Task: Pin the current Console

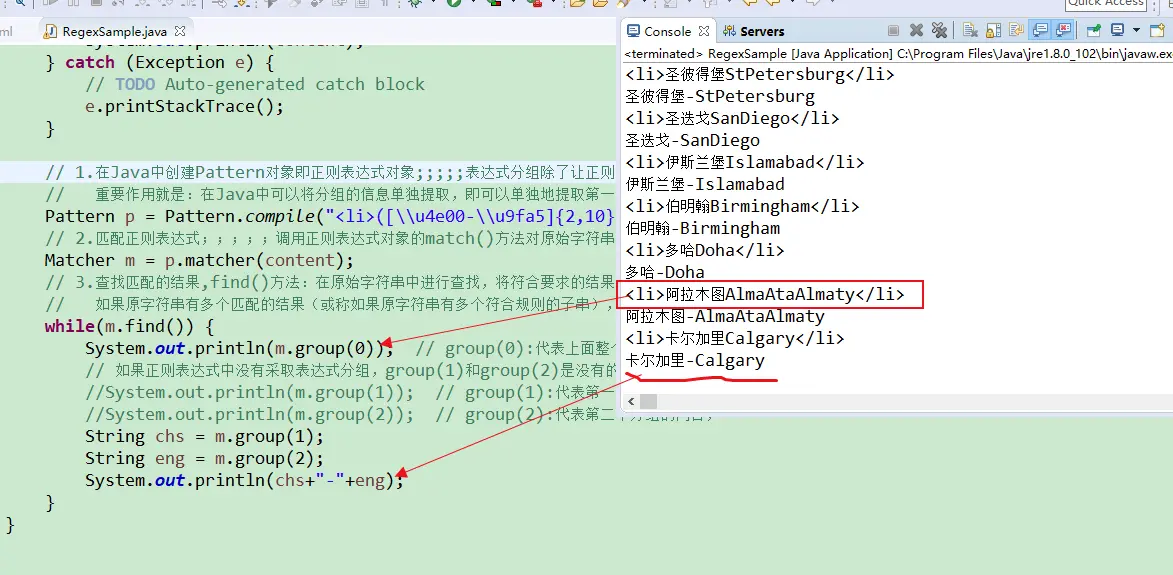Action: (1094, 31)
